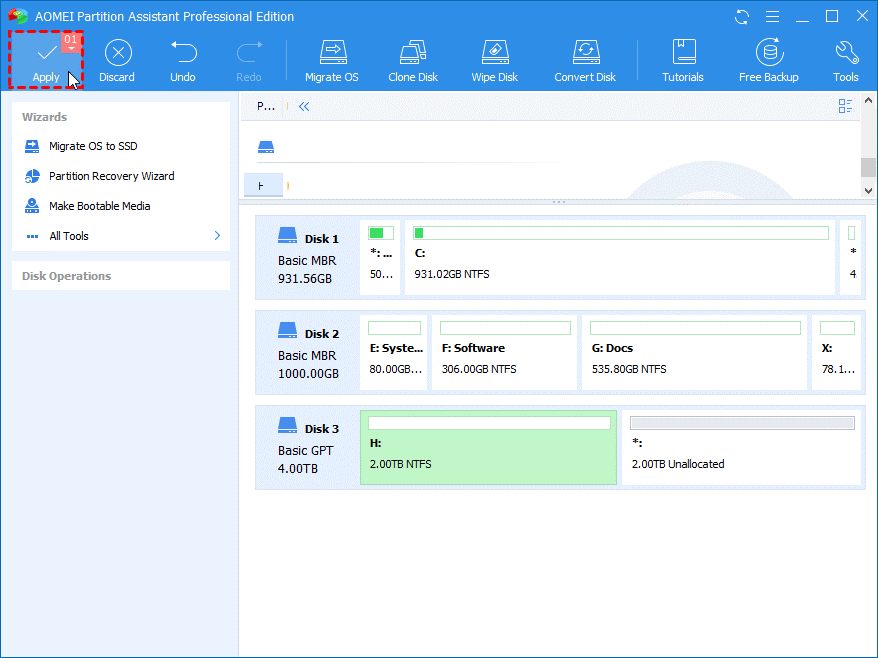Select the E: System partition

(x=394, y=352)
